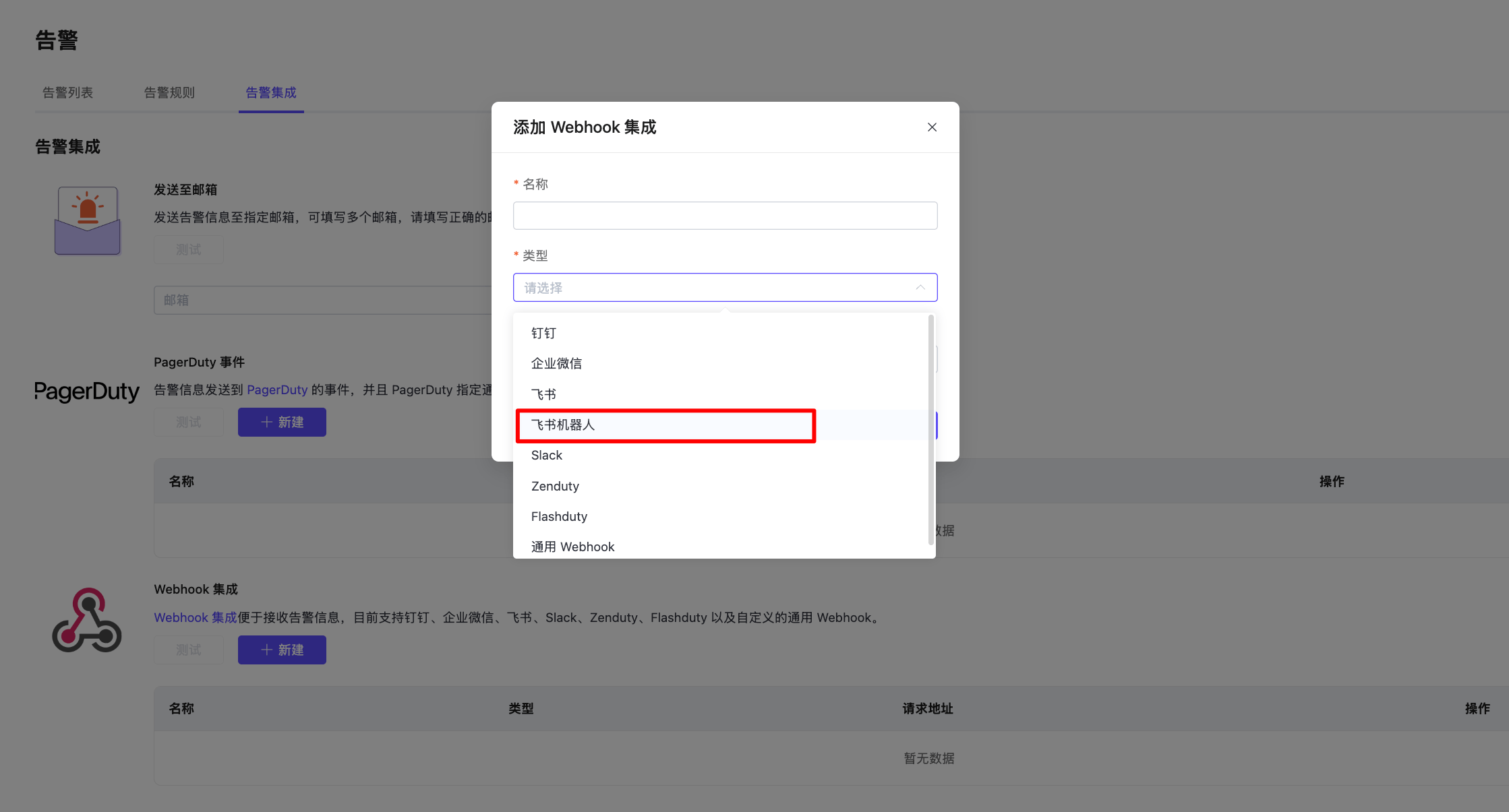Click 名称 column header in Webhook table
This screenshot has height=812, width=1509.
pyautogui.click(x=181, y=708)
